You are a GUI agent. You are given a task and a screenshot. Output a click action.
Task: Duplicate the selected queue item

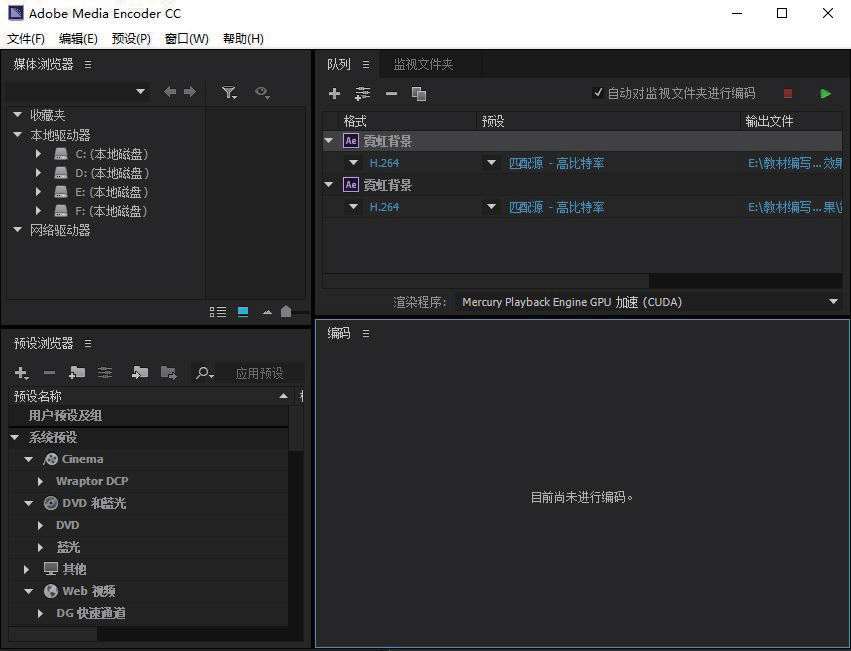pos(419,93)
